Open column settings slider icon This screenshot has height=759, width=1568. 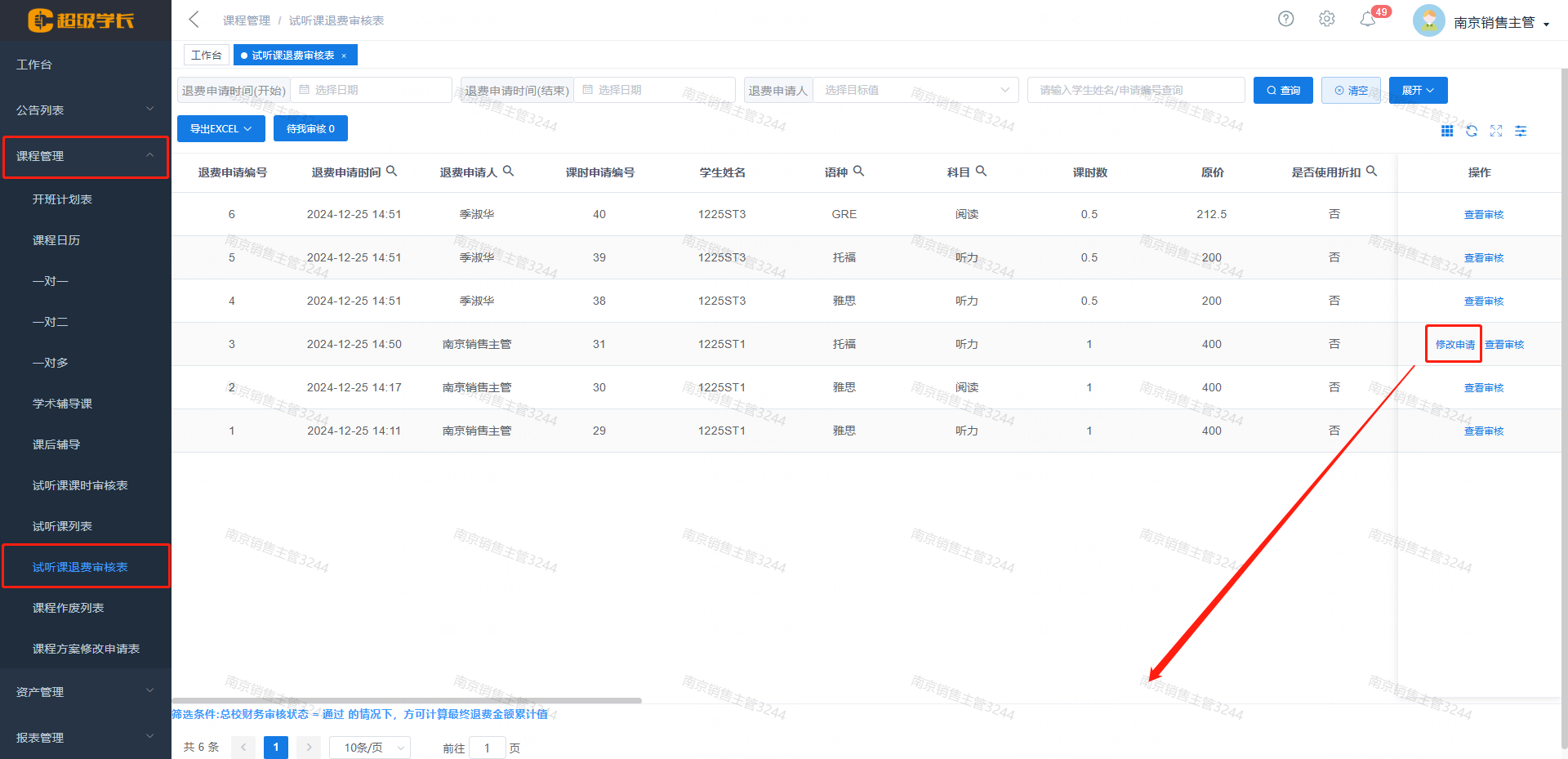click(1520, 131)
